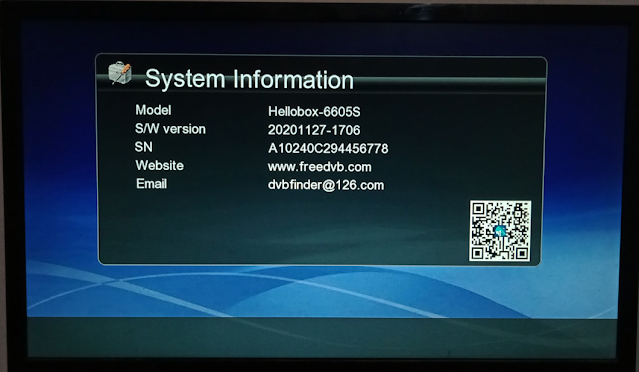
Task: Click the QR code's bottom-left finder square
Action: 478,253
